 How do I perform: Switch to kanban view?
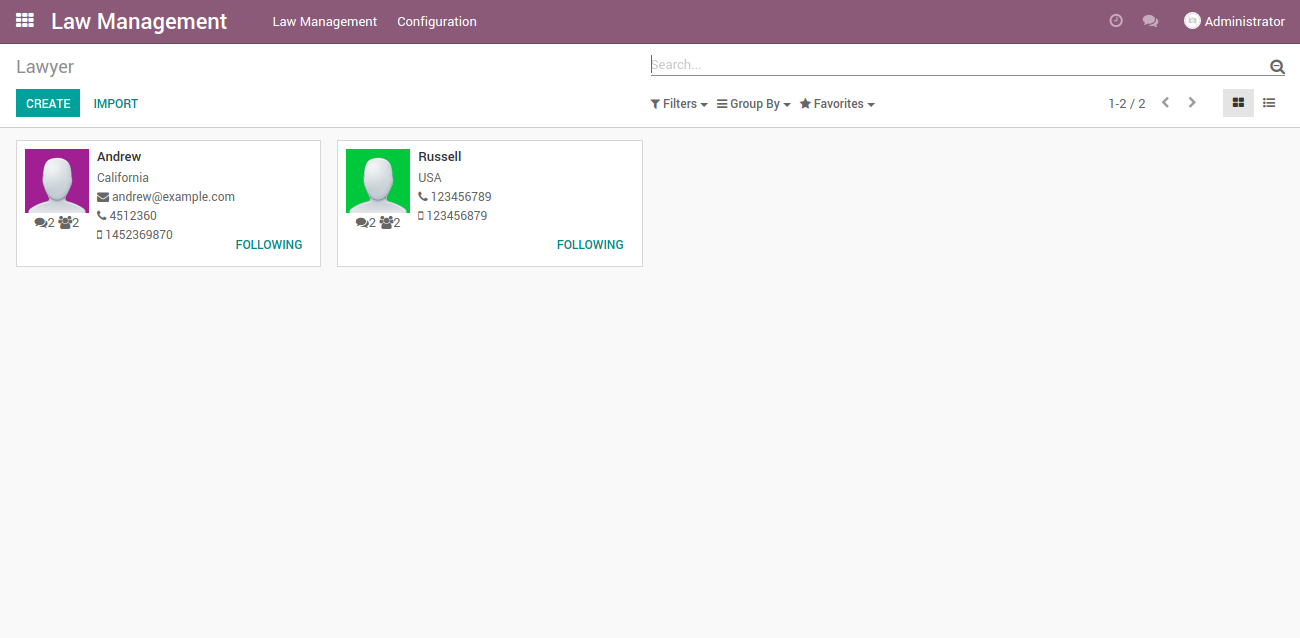[1238, 103]
